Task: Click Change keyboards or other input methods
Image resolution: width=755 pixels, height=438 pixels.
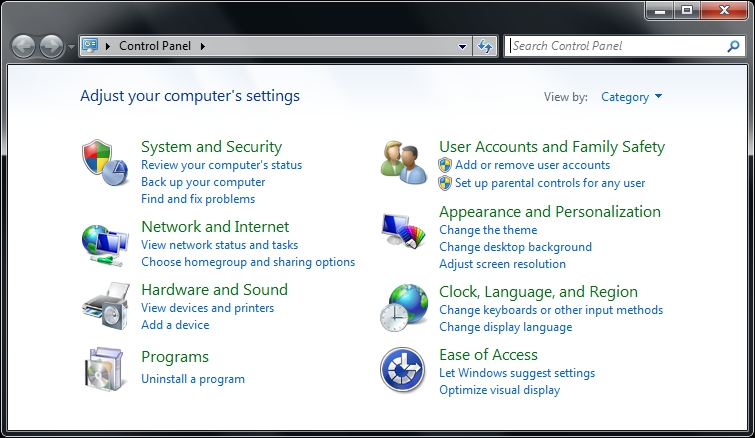Action: (551, 310)
